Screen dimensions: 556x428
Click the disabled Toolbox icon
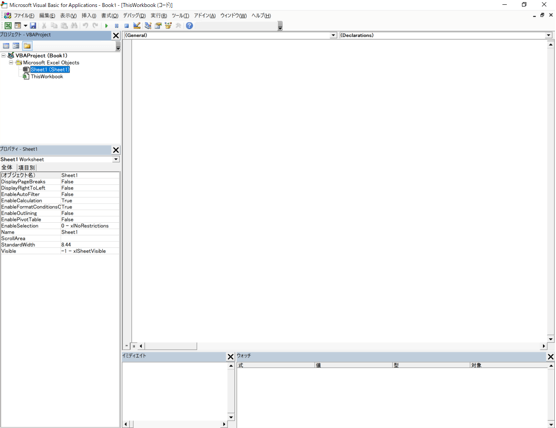click(x=178, y=26)
